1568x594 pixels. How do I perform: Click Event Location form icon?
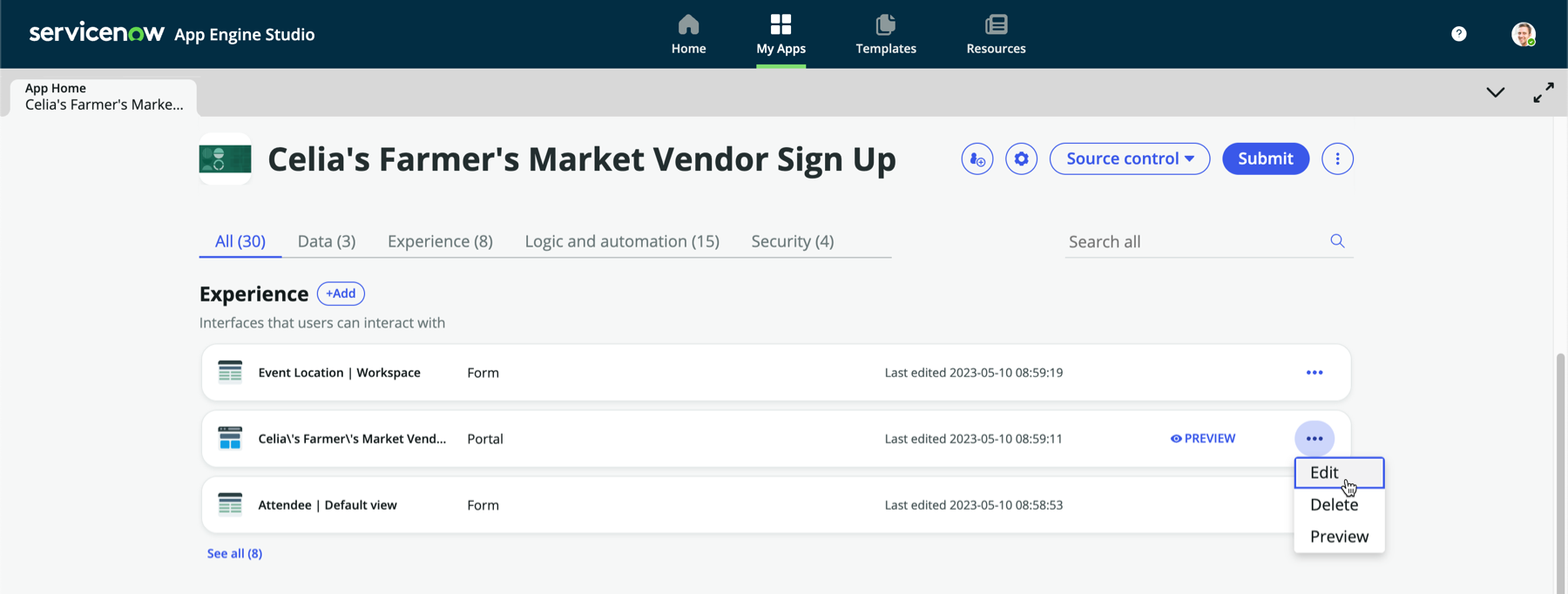click(x=230, y=372)
